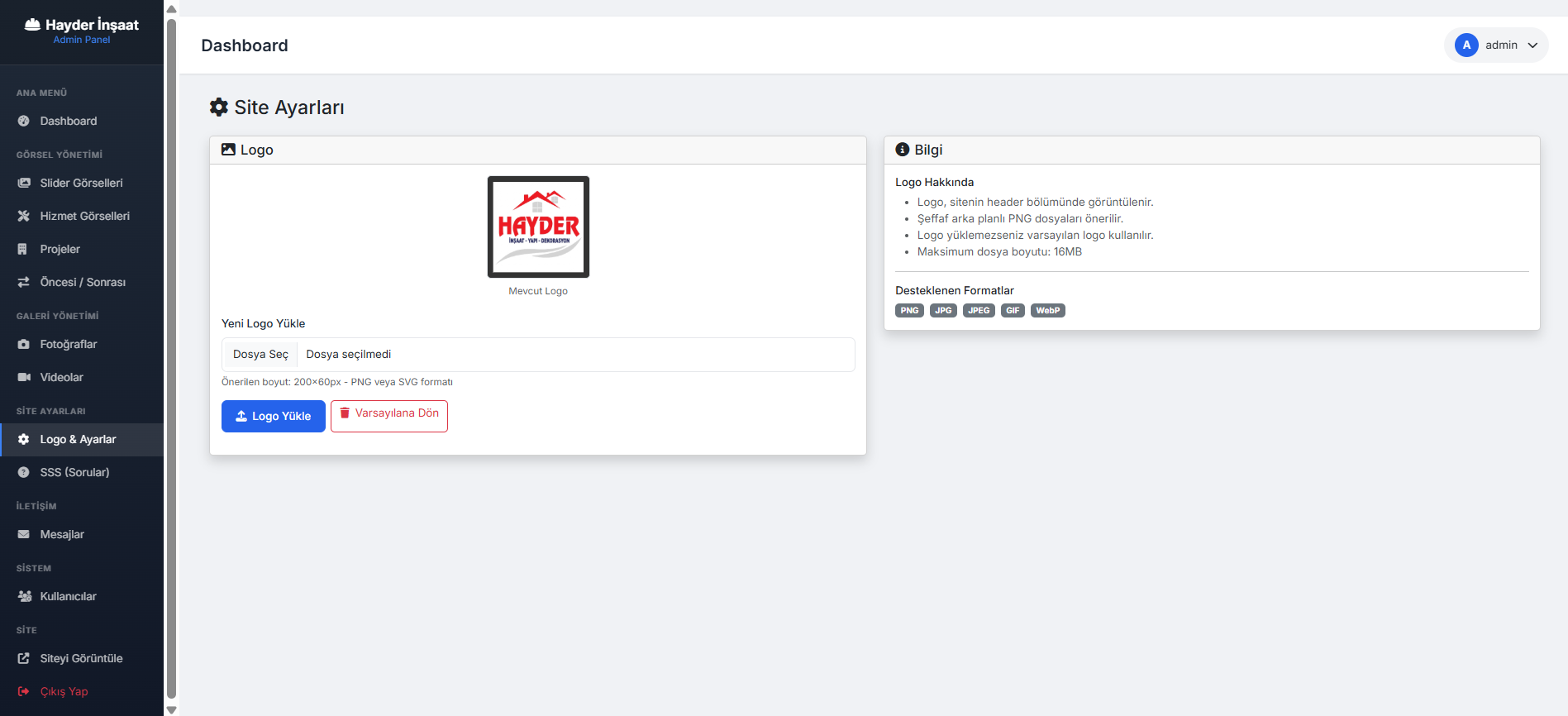Click the Dashboard gauge icon in sidebar
The height and width of the screenshot is (716, 1568).
click(x=24, y=121)
